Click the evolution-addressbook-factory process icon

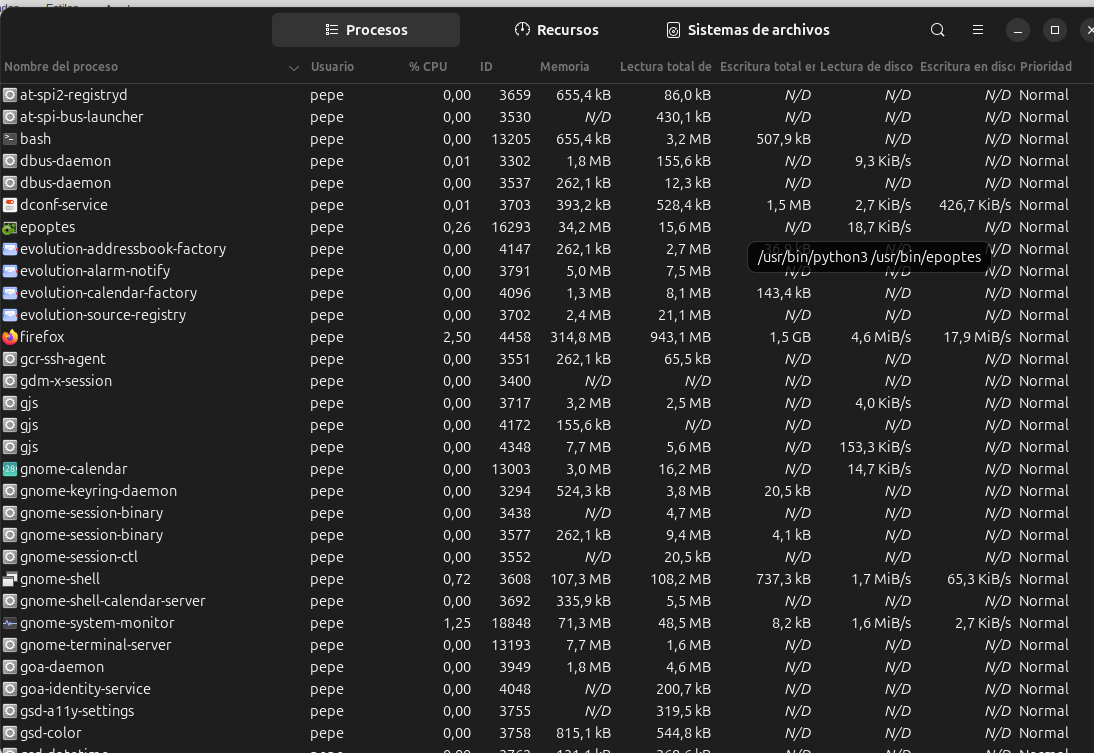(10, 249)
